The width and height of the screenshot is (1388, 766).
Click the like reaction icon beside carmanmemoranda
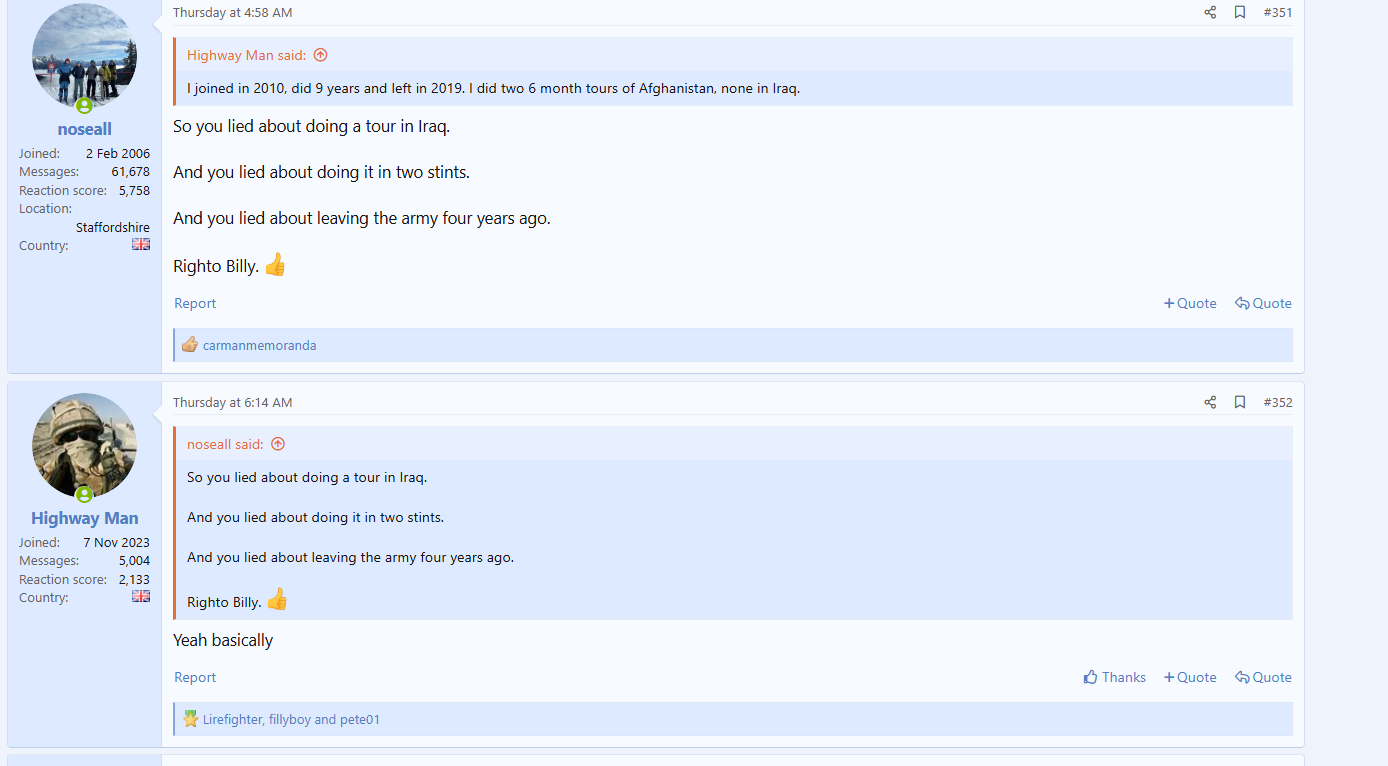[189, 345]
